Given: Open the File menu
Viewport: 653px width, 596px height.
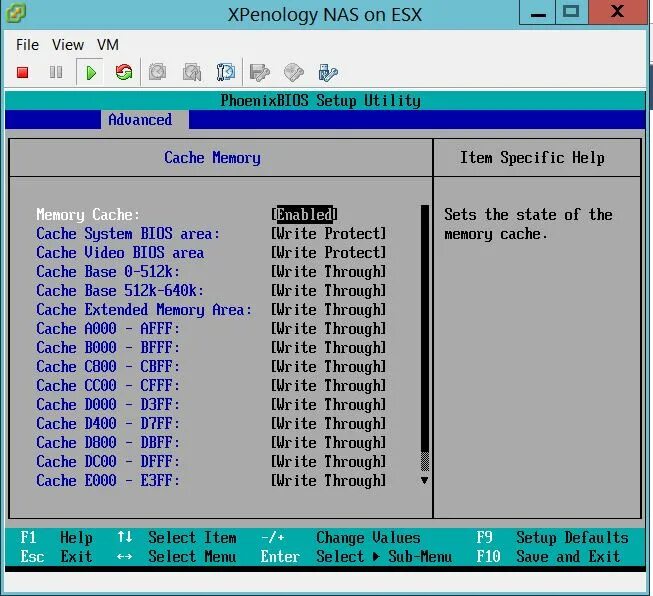Looking at the screenshot, I should pos(27,45).
